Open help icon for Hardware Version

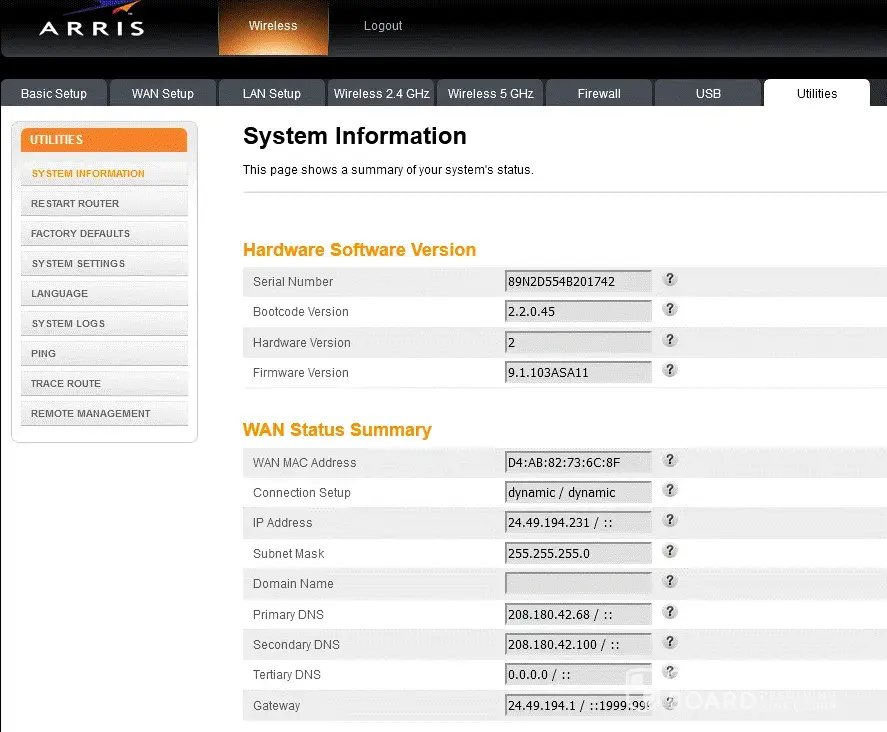670,340
